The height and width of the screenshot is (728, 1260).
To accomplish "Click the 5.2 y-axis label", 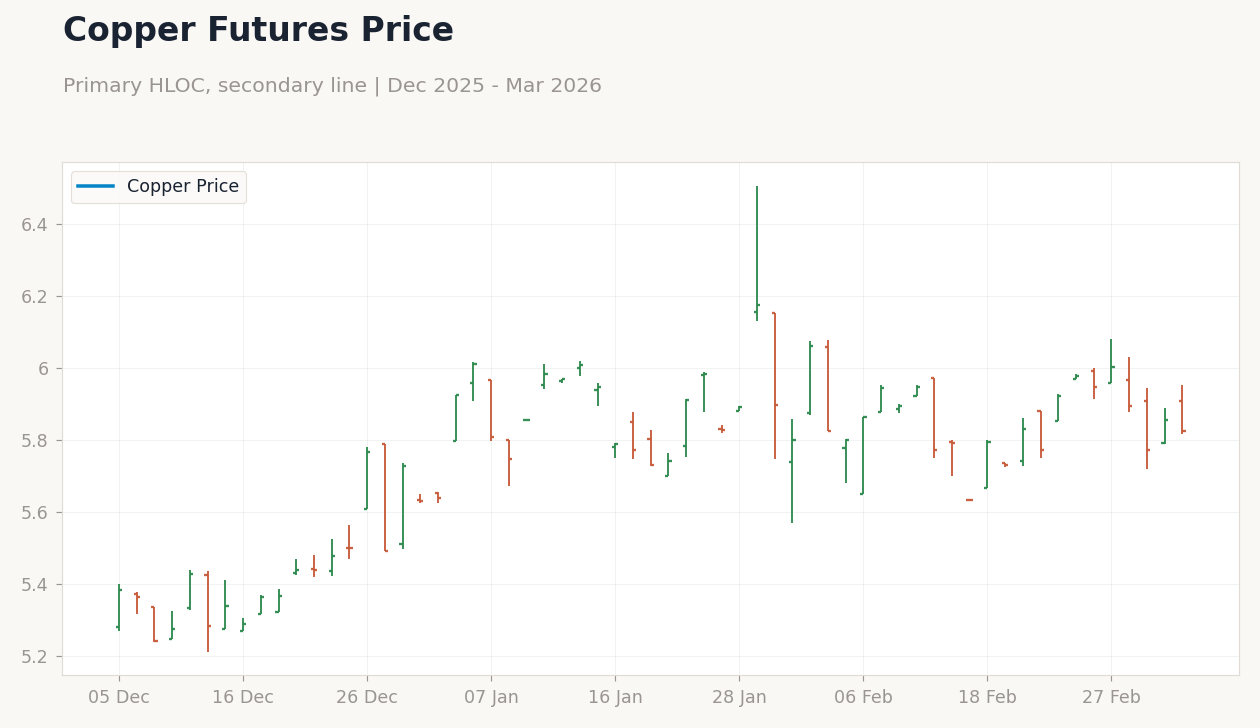I will click(x=35, y=657).
